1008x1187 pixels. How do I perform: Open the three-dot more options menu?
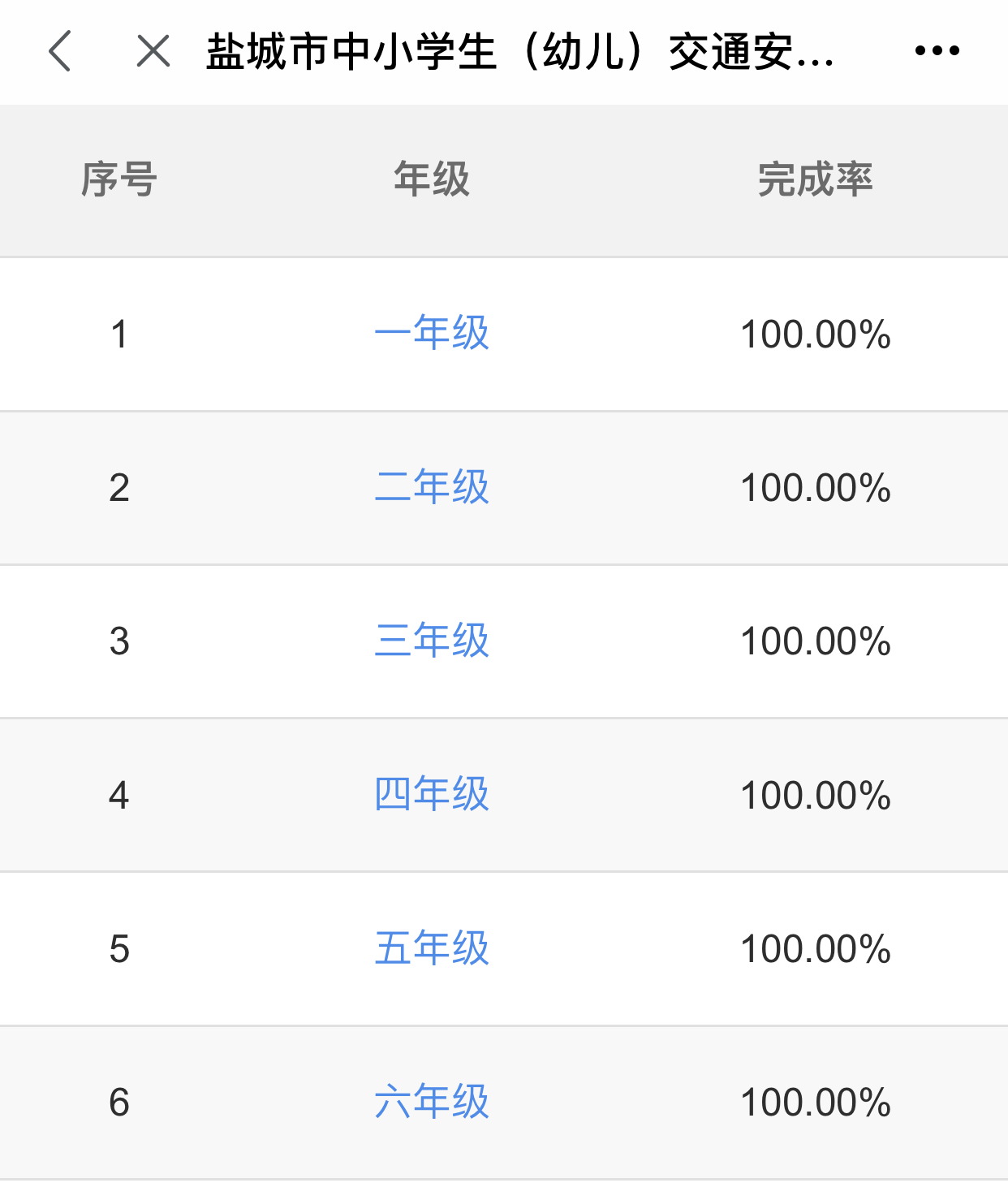[x=937, y=51]
